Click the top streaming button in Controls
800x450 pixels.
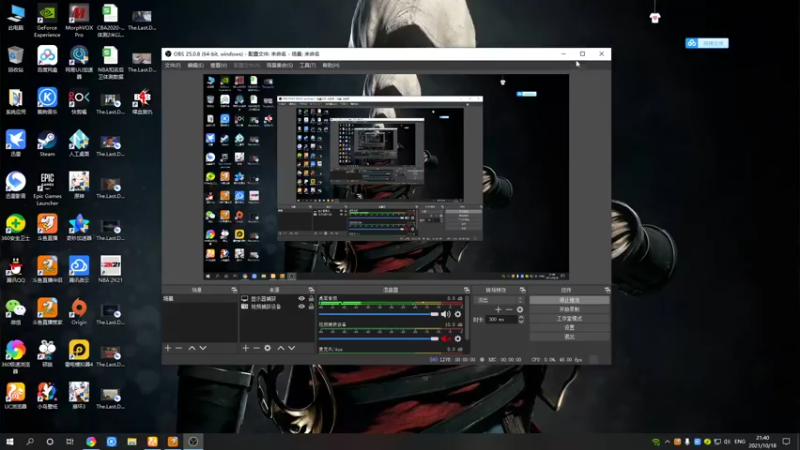(569, 300)
